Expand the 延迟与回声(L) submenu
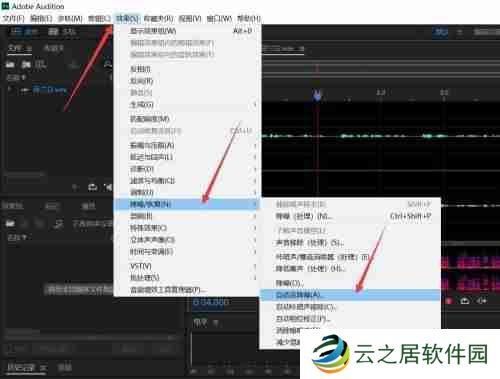 [187, 157]
